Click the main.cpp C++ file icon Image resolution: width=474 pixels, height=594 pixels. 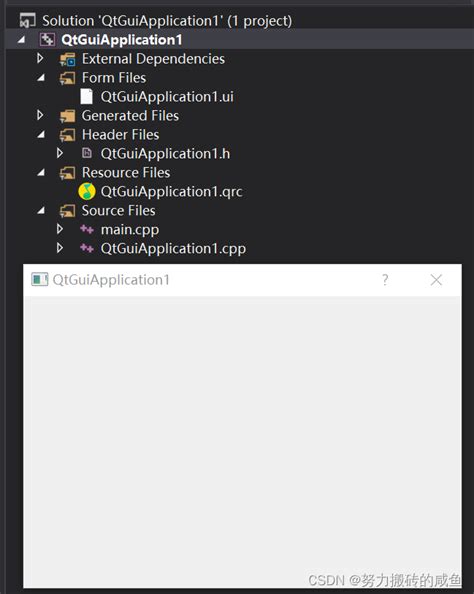(87, 229)
